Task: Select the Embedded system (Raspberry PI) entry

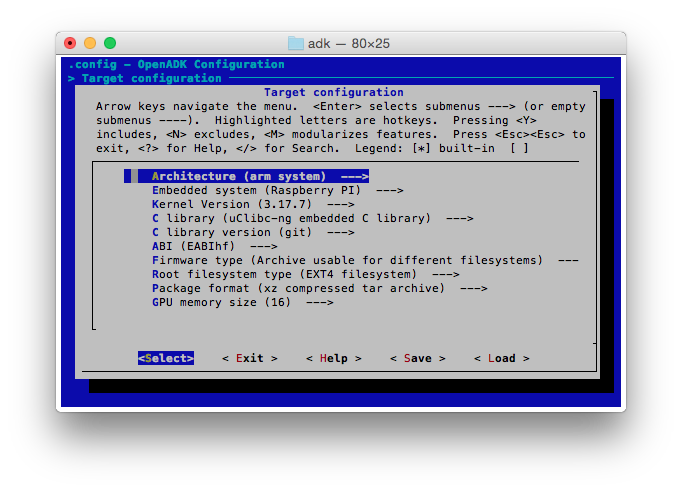Action: (277, 190)
